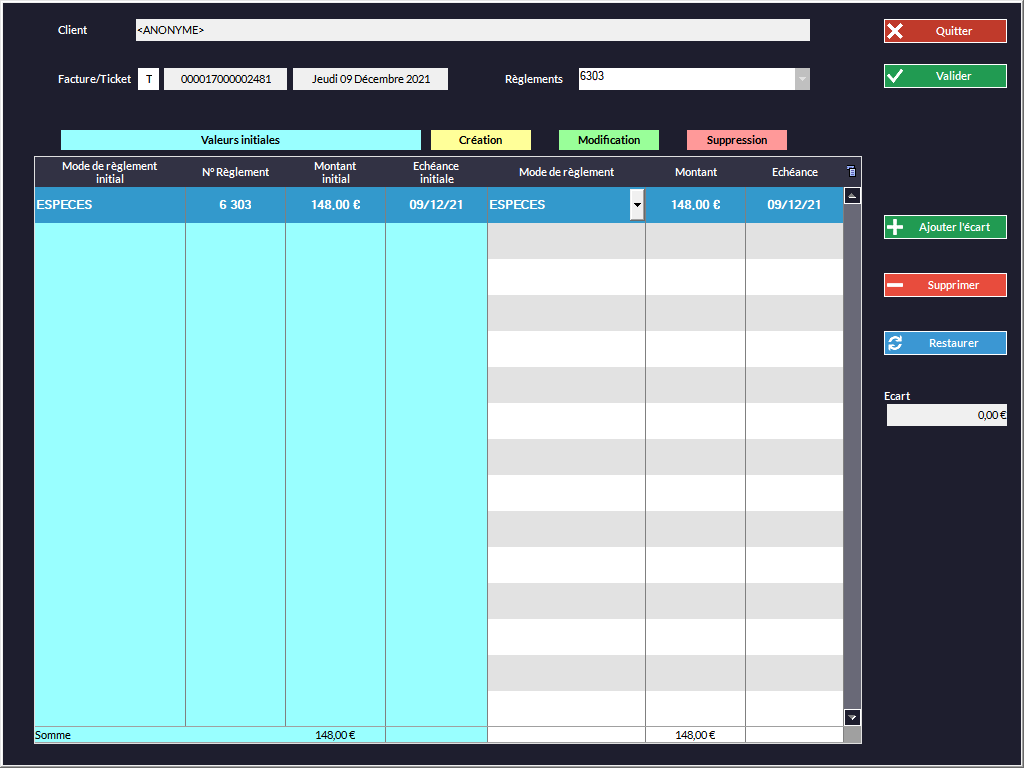
Task: Click the green Modification legend swatch
Action: (x=608, y=140)
